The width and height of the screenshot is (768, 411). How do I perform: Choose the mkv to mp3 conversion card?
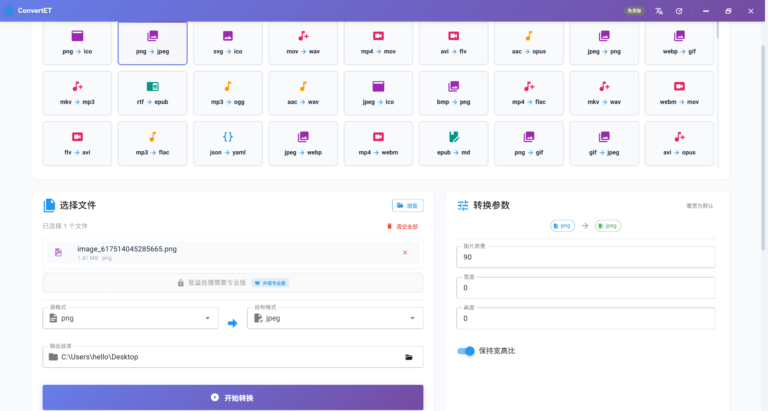(x=77, y=93)
